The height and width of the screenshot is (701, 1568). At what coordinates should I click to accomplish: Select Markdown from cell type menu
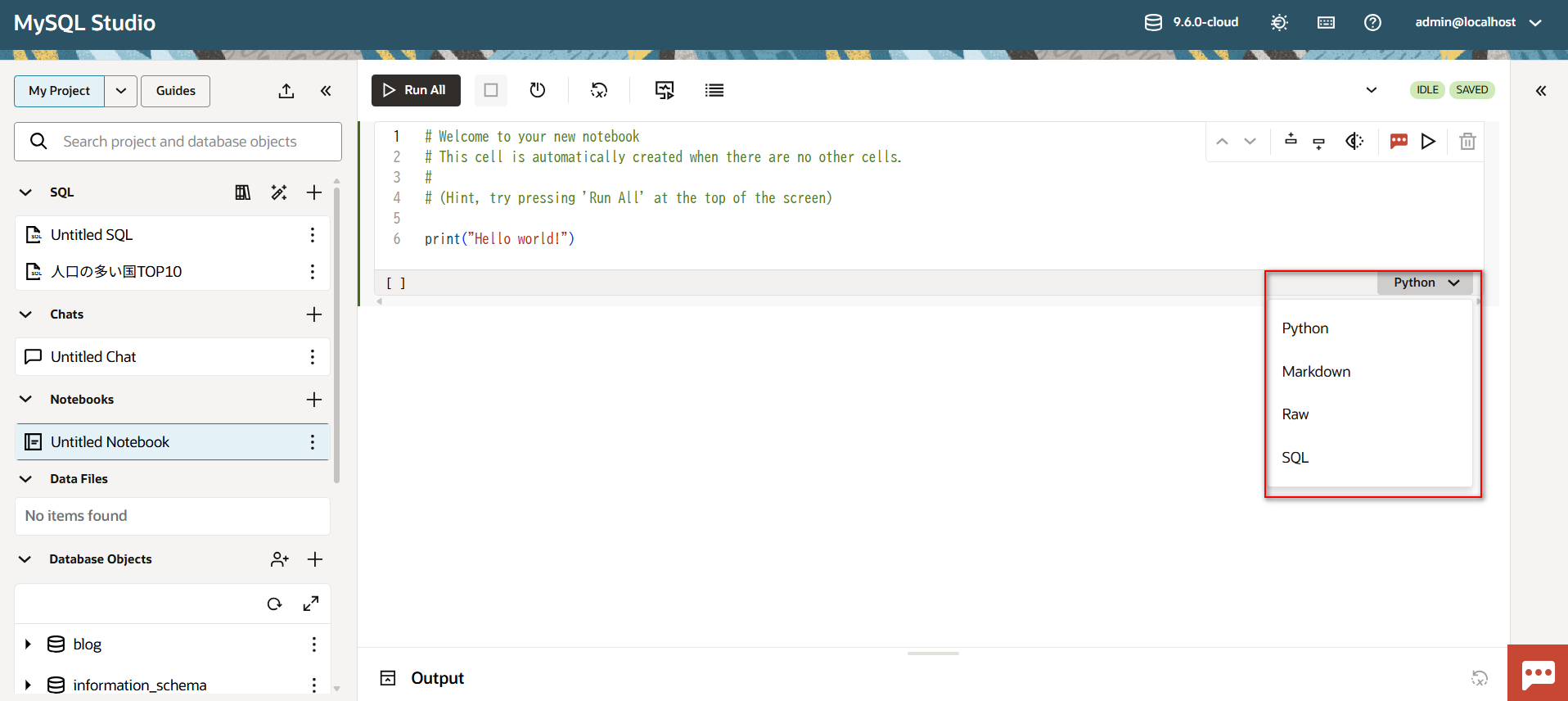point(1316,372)
